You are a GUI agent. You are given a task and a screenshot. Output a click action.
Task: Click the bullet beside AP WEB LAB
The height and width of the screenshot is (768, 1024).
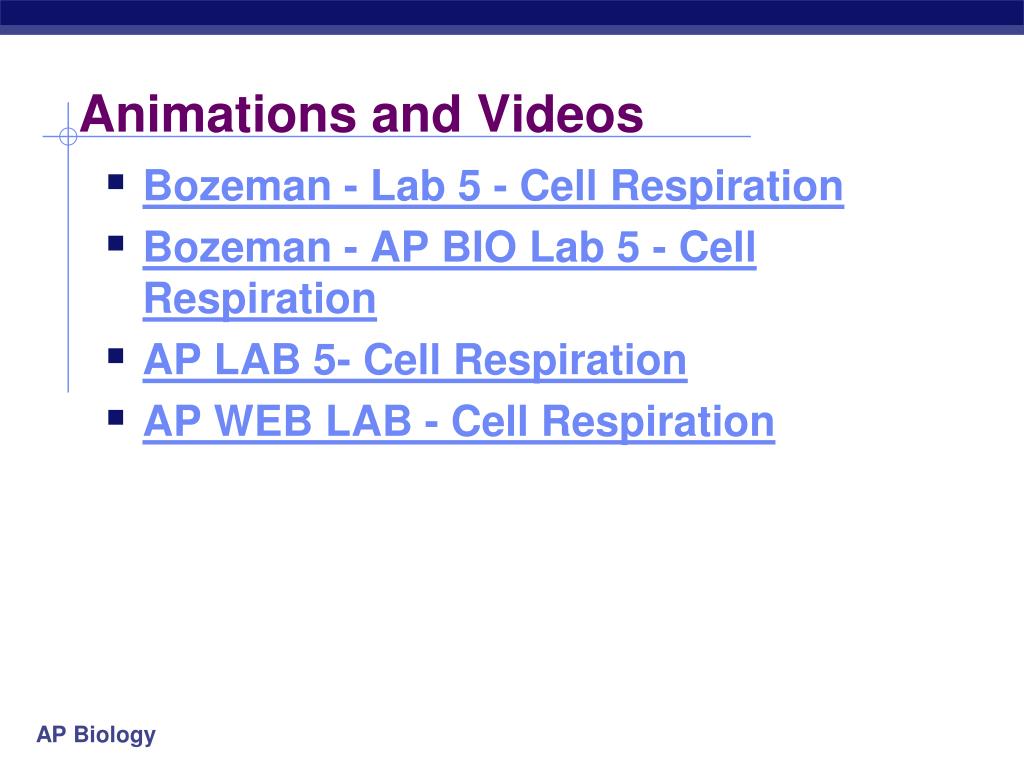coord(116,417)
